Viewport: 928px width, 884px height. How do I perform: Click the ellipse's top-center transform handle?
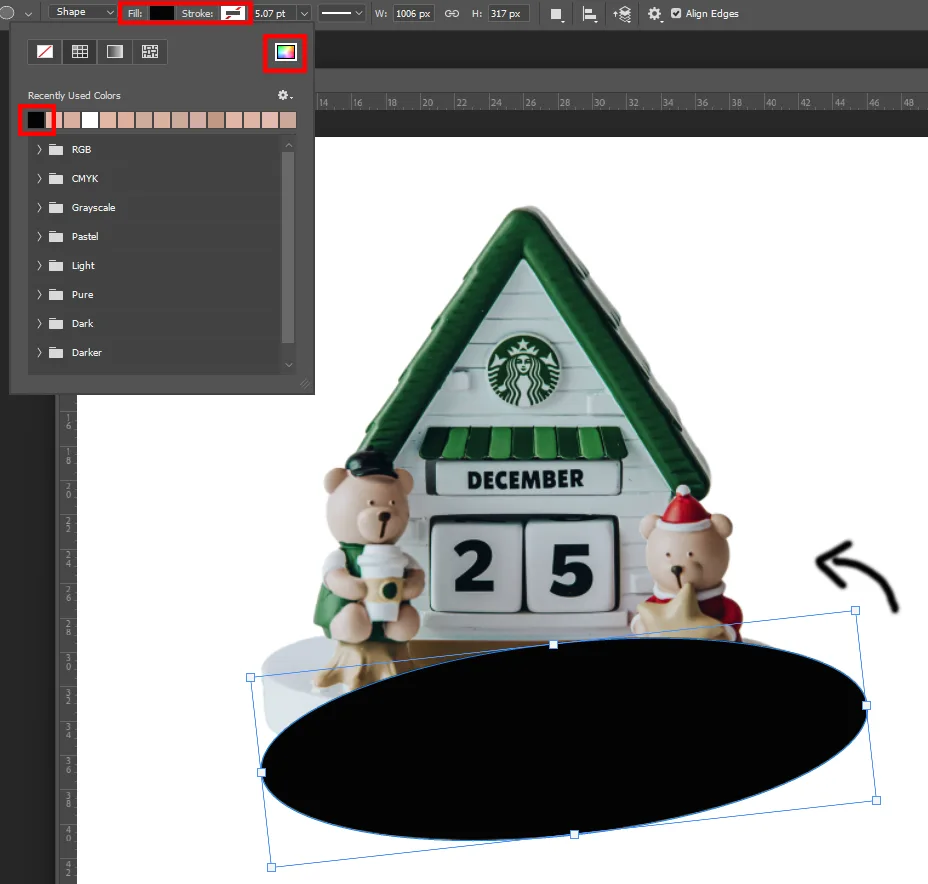[x=553, y=644]
